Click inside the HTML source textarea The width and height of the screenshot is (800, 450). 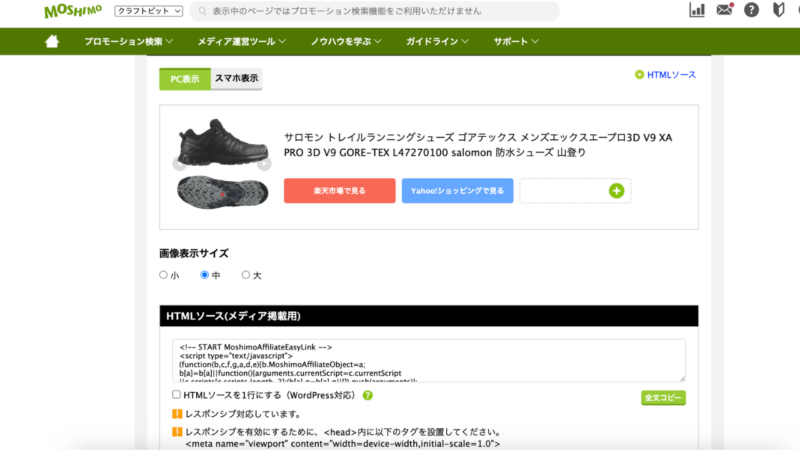pos(429,361)
